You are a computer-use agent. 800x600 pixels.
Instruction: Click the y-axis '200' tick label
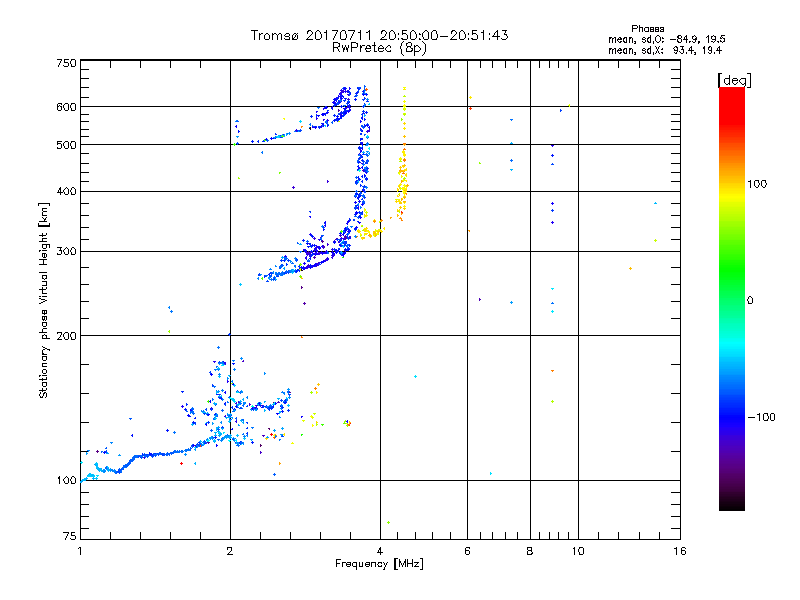(x=67, y=336)
